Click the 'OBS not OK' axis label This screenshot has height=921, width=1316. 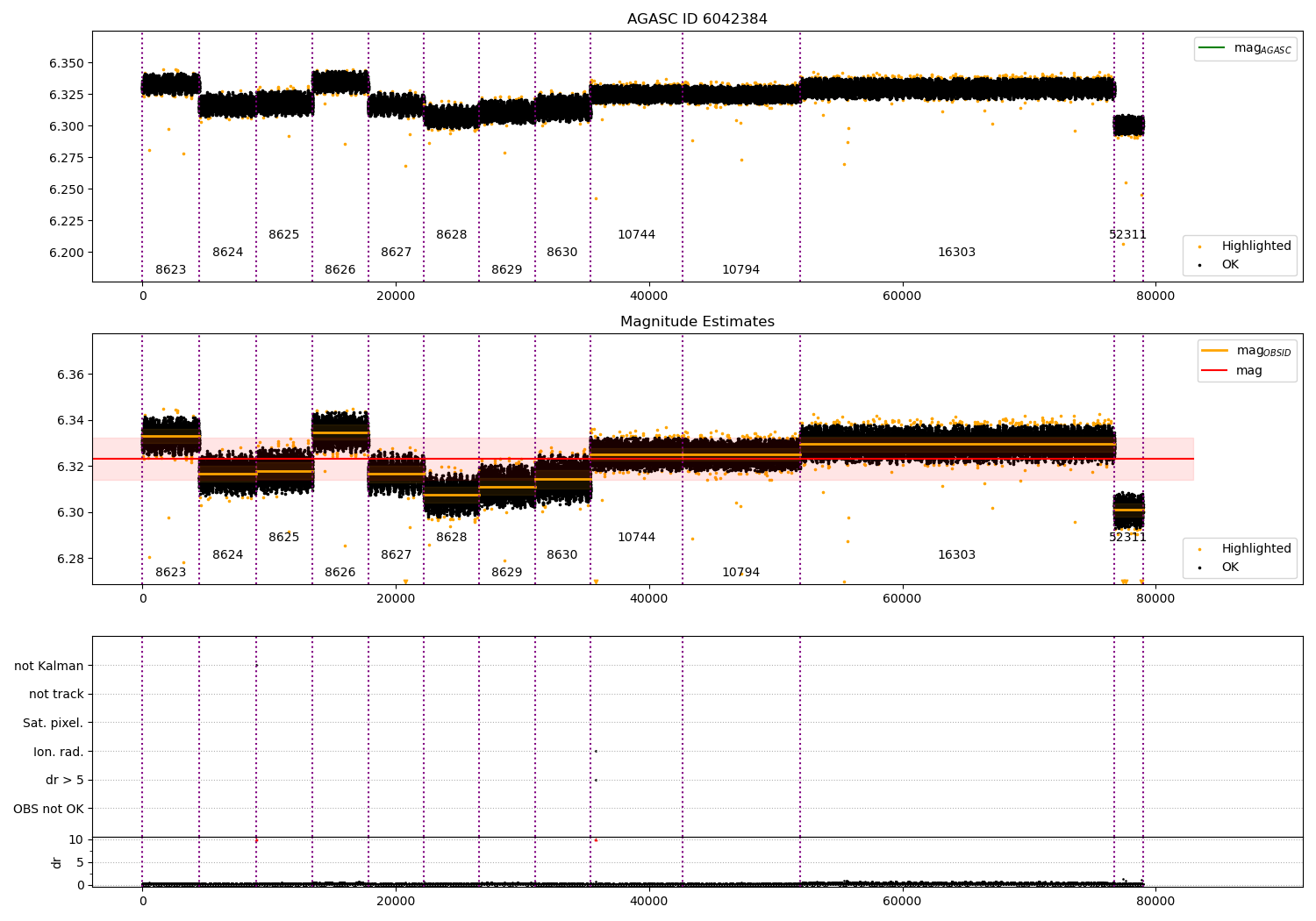[48, 810]
